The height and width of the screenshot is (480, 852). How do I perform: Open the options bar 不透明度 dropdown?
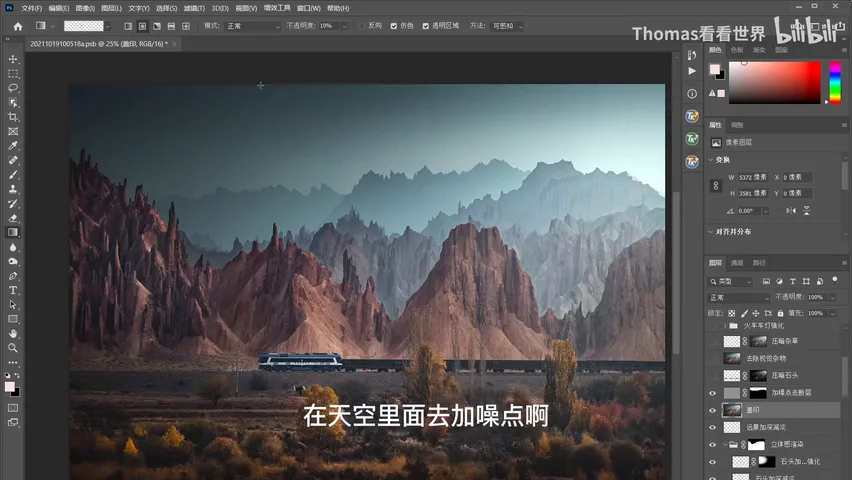344,26
